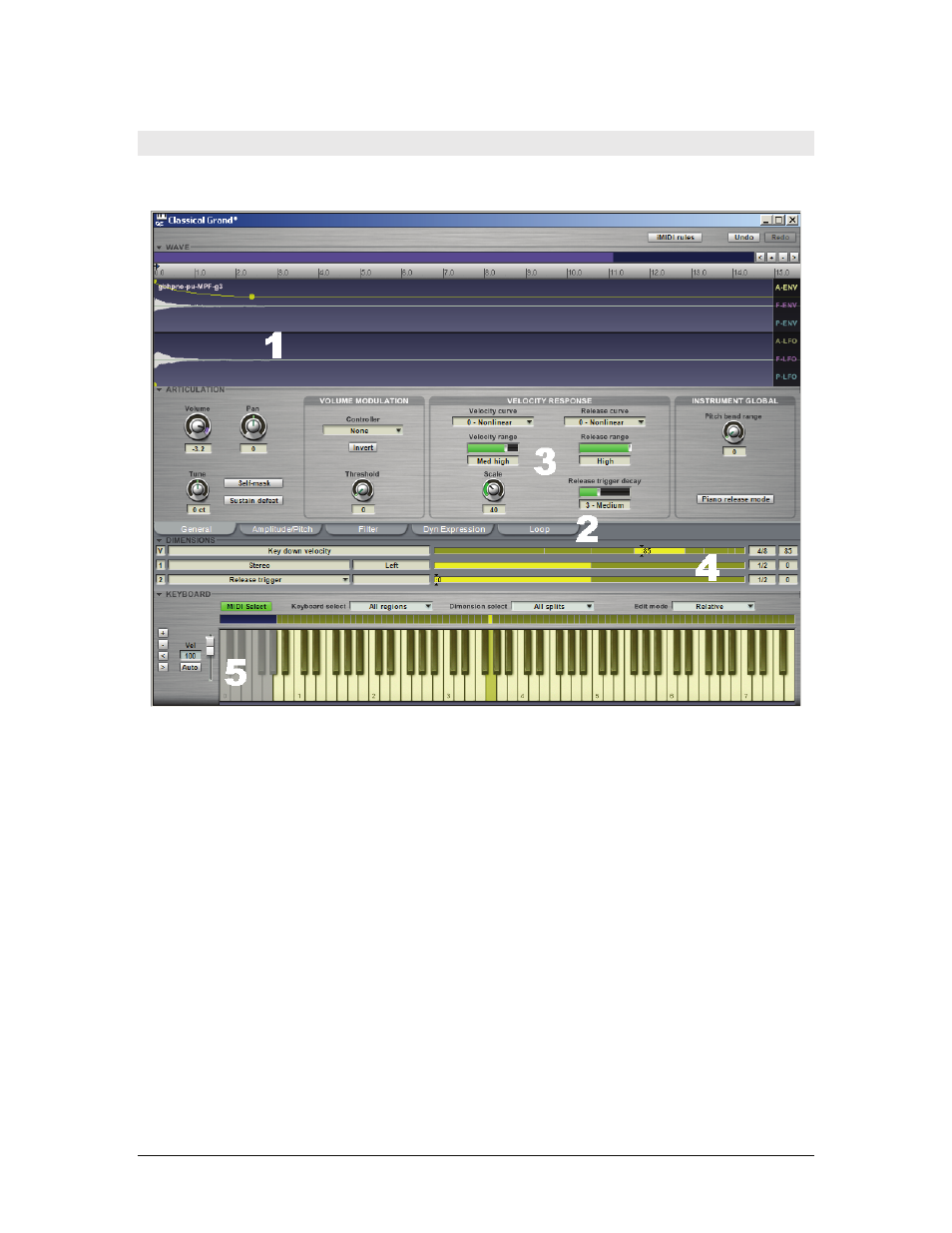Click the wave zoom in plus button
The height and width of the screenshot is (1233, 952).
771,258
